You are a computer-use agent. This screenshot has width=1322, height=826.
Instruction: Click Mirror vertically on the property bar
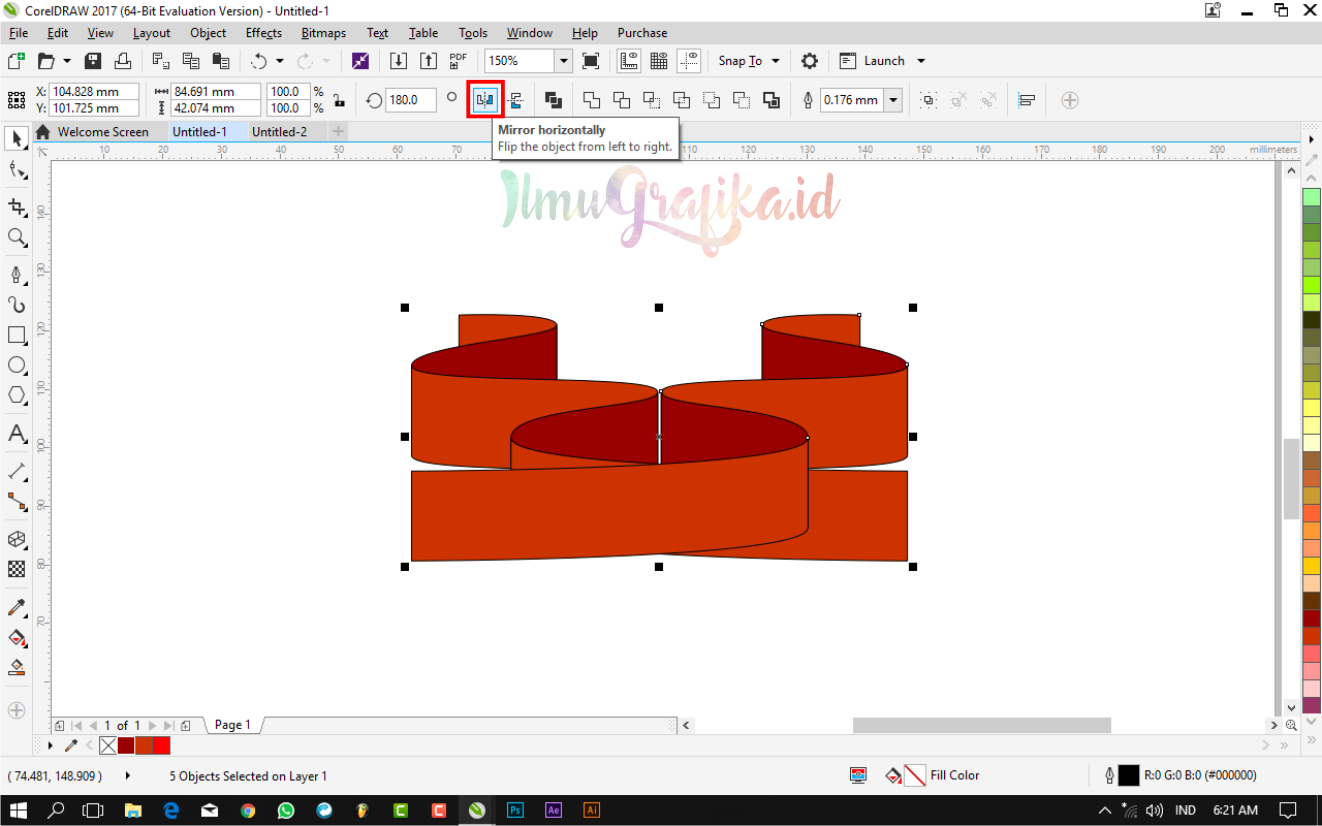pos(516,100)
